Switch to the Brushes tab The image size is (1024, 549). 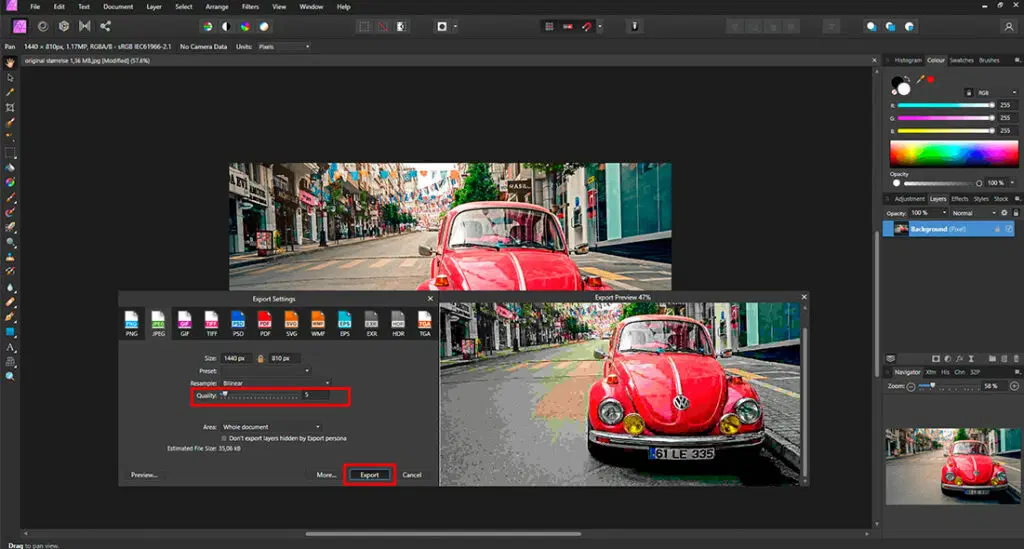(x=989, y=60)
